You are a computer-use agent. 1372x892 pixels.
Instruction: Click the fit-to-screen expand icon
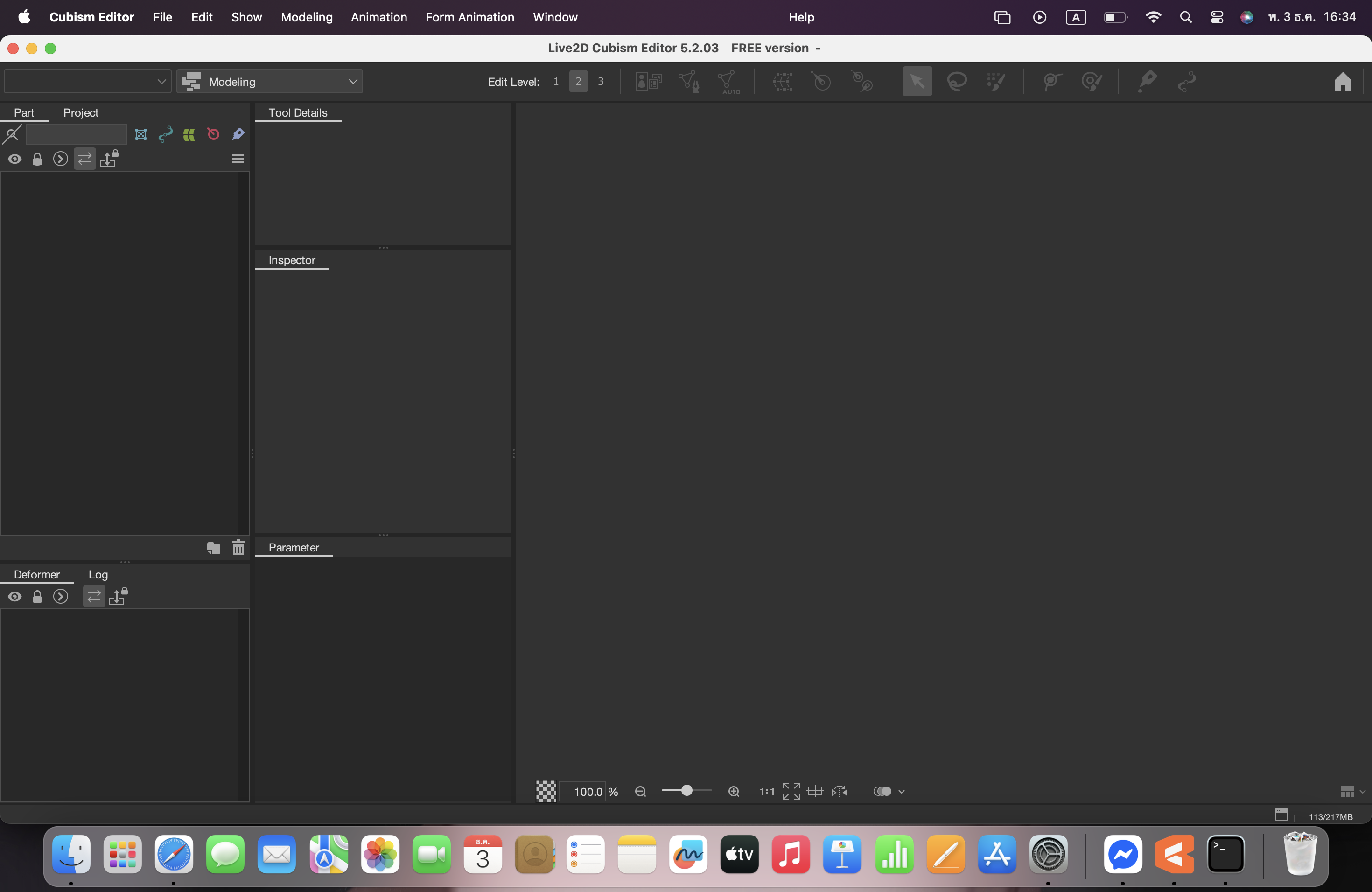coord(791,791)
